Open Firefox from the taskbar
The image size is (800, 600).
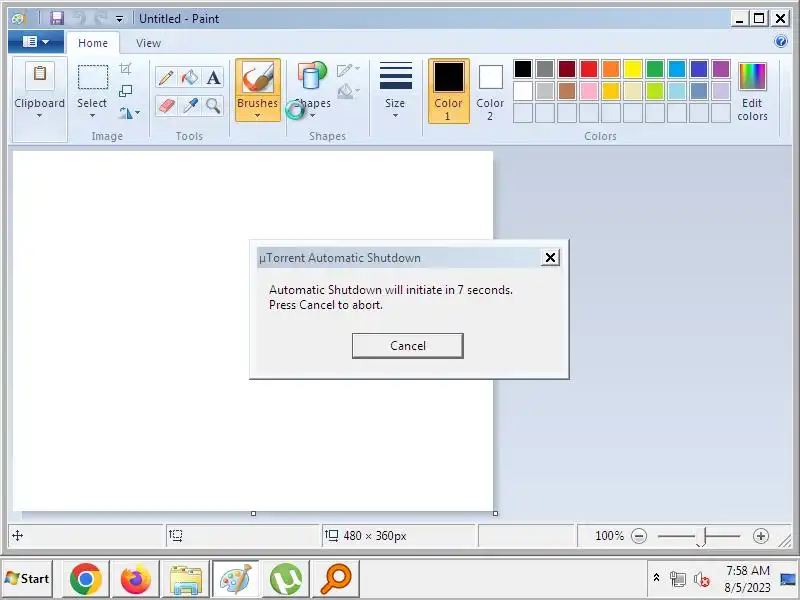135,579
